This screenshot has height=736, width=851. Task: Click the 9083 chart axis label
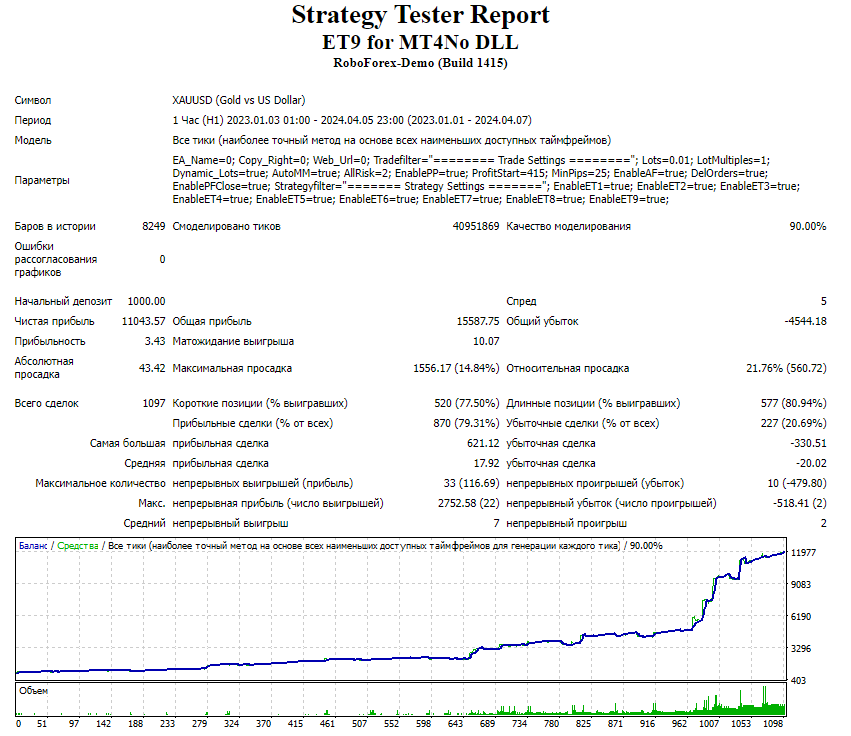[x=801, y=585]
